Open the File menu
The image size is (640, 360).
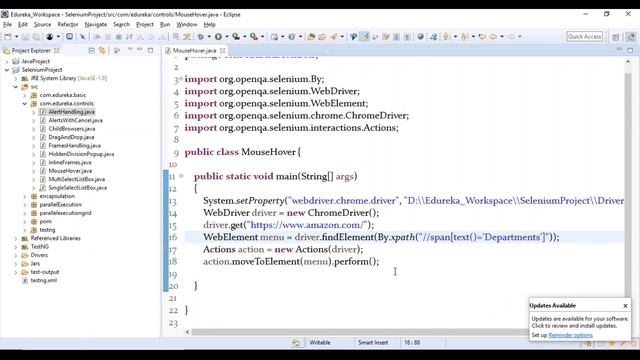click(x=7, y=24)
